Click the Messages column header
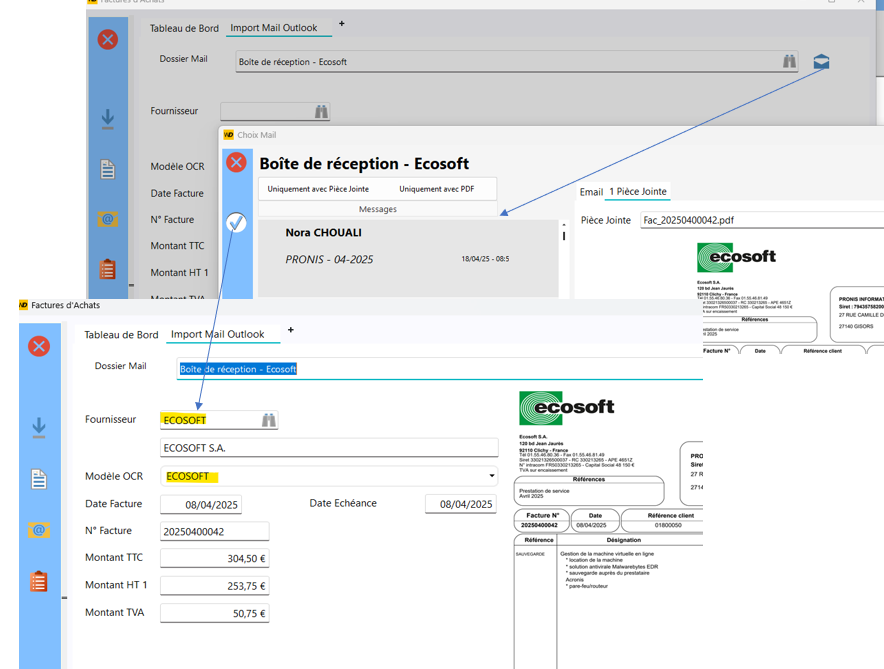Viewport: 884px width, 669px height. [x=378, y=209]
